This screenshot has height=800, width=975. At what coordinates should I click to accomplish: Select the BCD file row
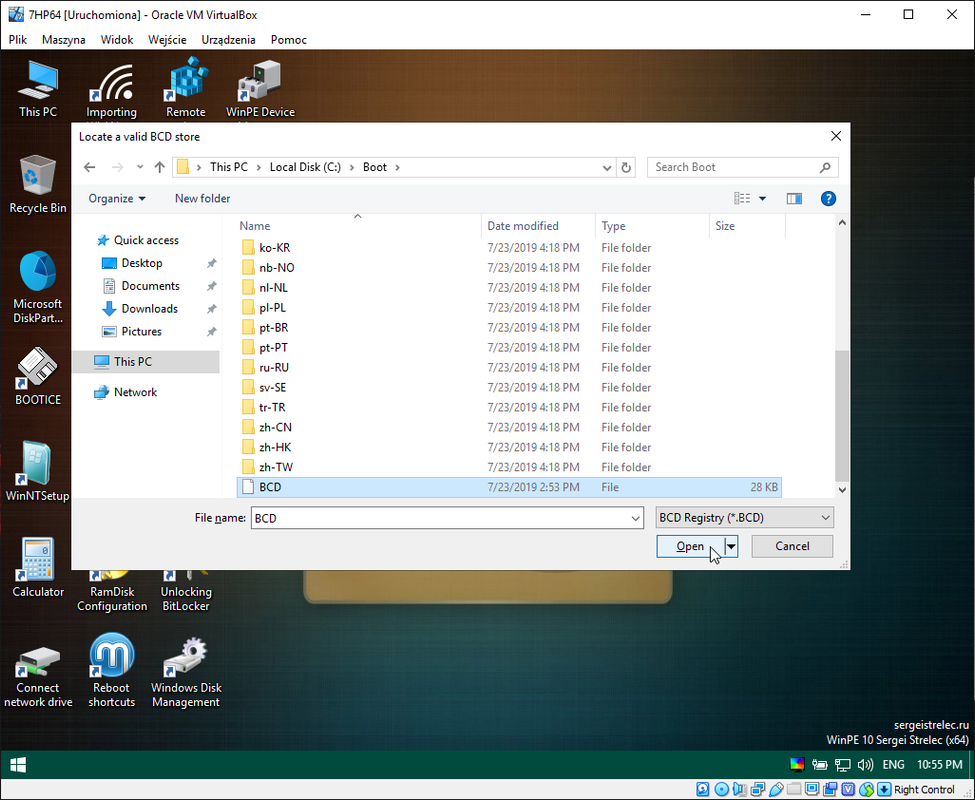pyautogui.click(x=509, y=487)
